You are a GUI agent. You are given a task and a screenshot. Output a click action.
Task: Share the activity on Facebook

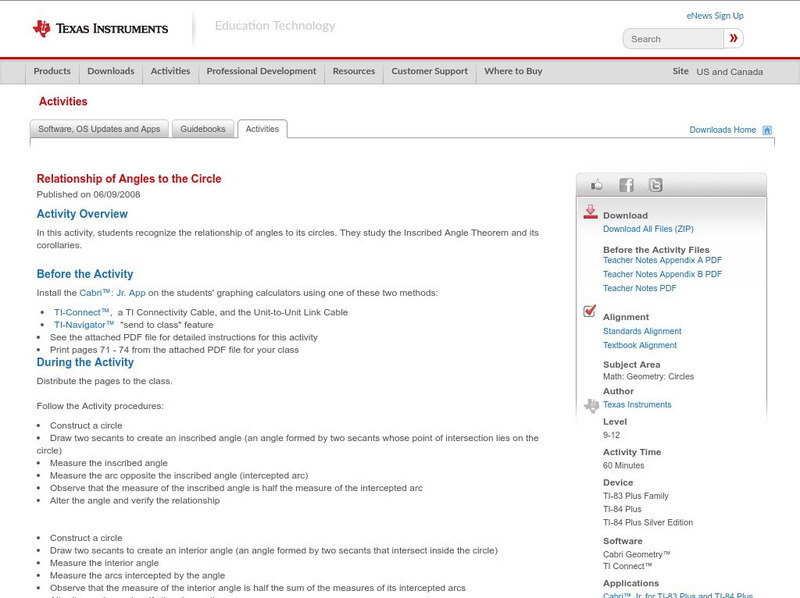tap(626, 185)
